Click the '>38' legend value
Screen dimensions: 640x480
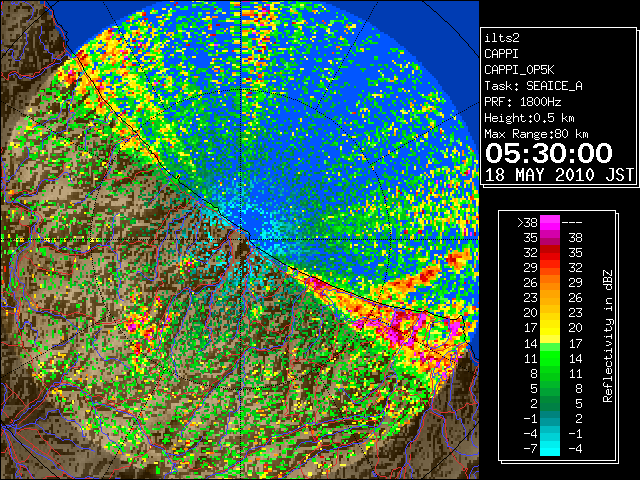527,223
